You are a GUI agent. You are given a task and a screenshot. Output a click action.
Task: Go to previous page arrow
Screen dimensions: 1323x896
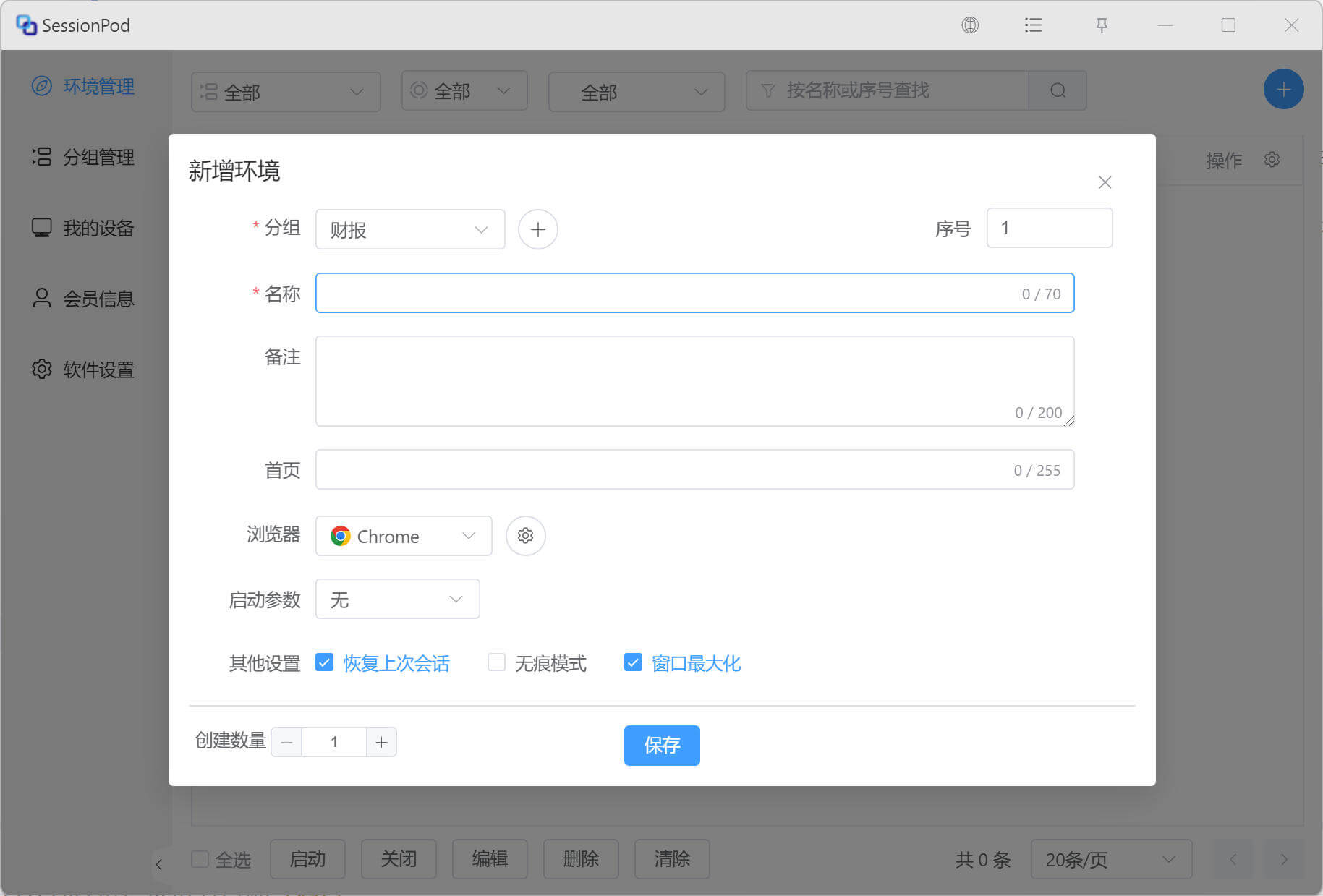(x=1233, y=859)
